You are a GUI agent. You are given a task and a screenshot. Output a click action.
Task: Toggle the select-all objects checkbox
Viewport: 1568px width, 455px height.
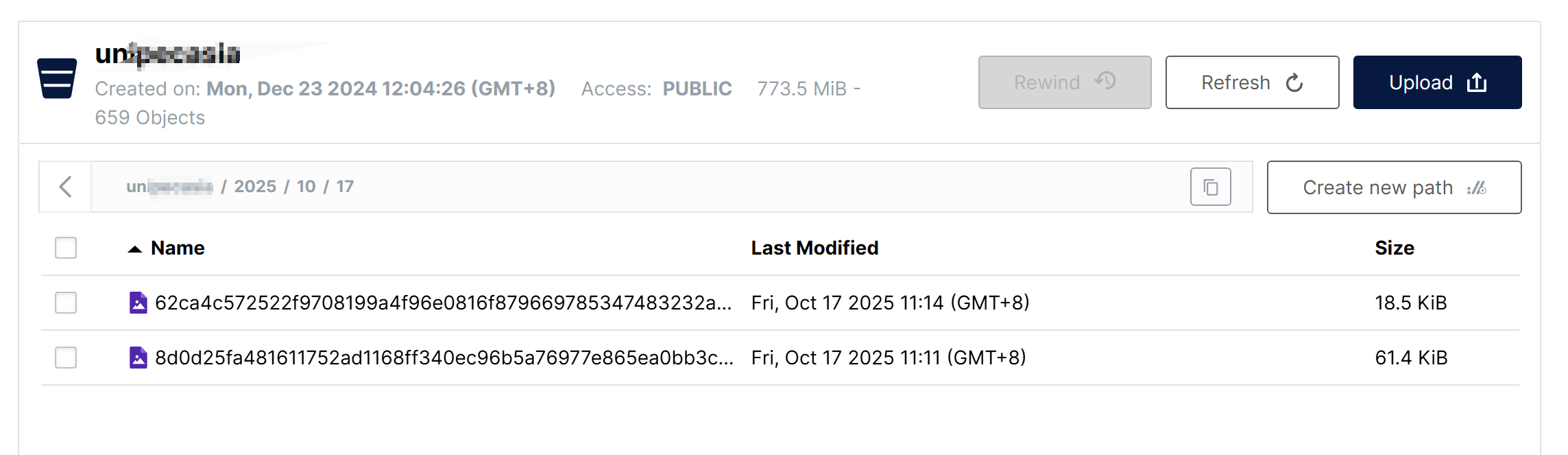[66, 248]
